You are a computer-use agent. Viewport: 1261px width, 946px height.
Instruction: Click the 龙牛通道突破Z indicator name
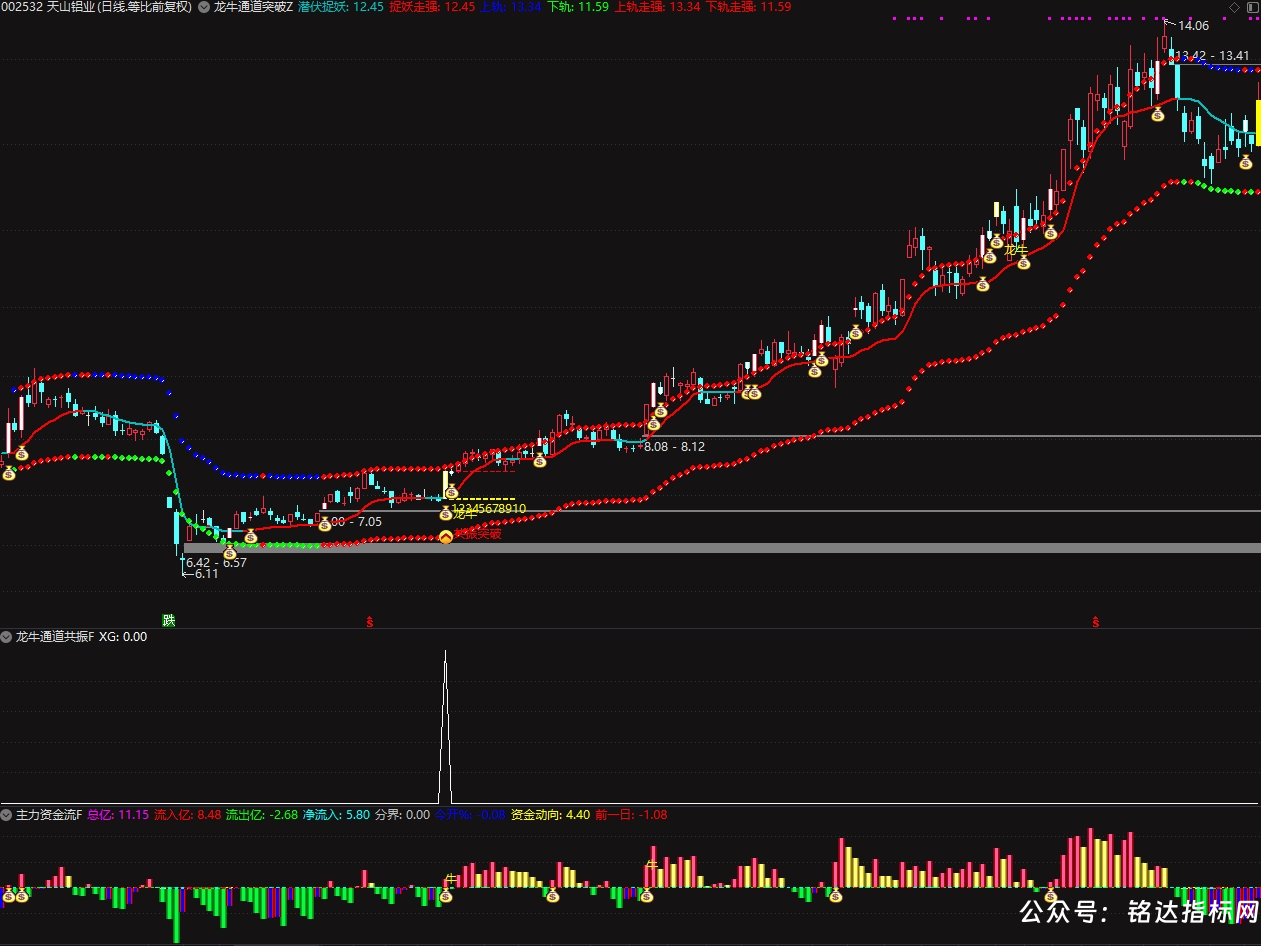(254, 7)
